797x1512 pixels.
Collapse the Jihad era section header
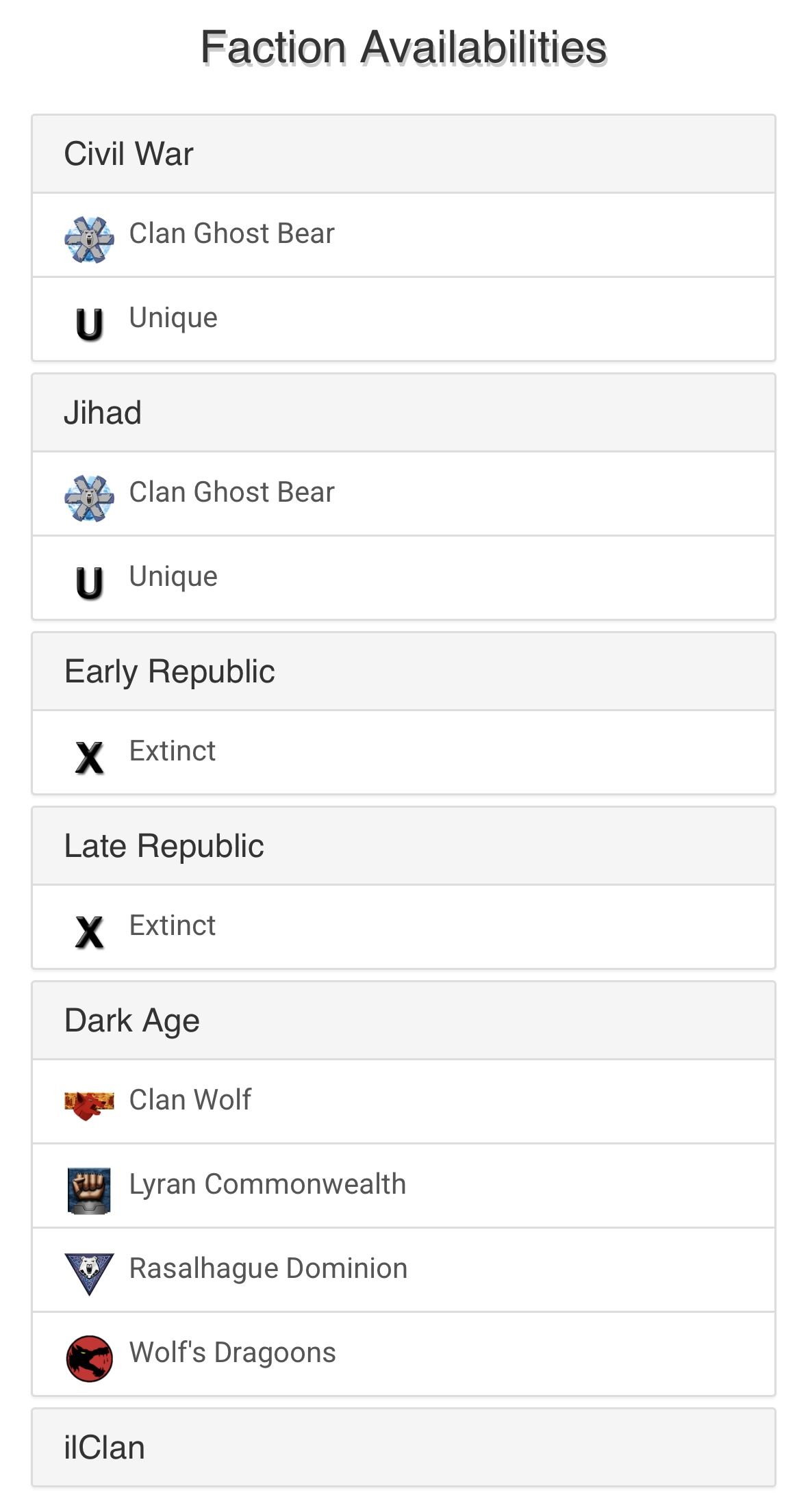pos(103,413)
